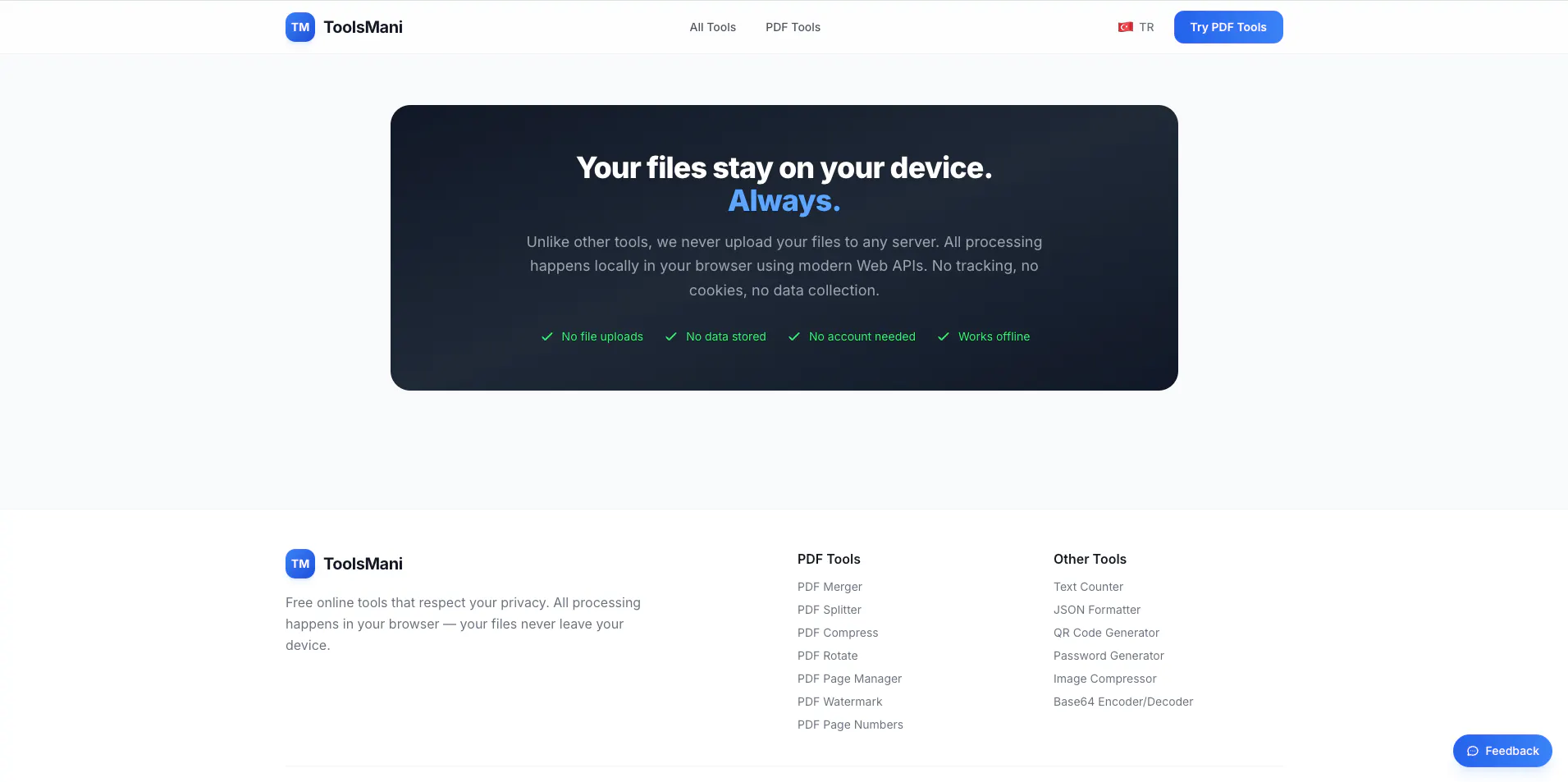Open the PDF Splitter link
The width and height of the screenshot is (1568, 782).
click(830, 610)
